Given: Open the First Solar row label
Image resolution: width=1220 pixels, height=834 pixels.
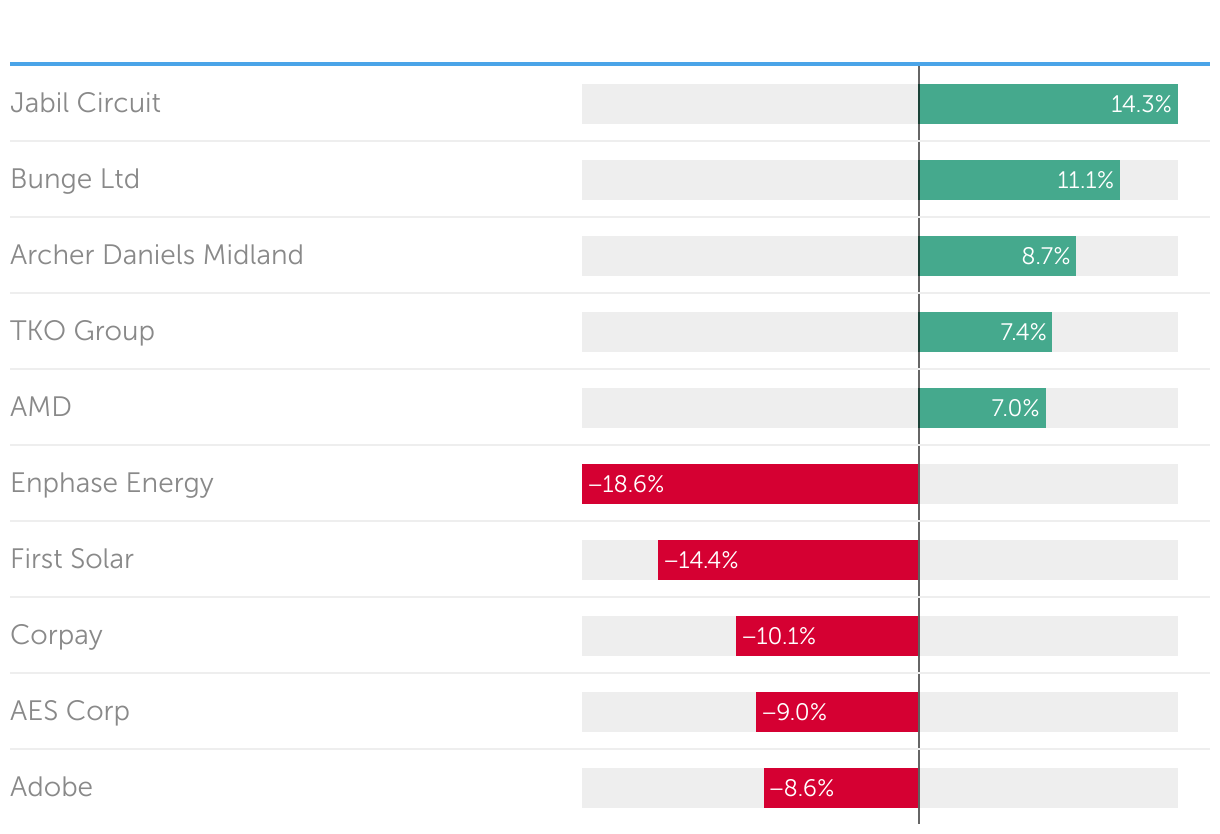Looking at the screenshot, I should coord(72,559).
